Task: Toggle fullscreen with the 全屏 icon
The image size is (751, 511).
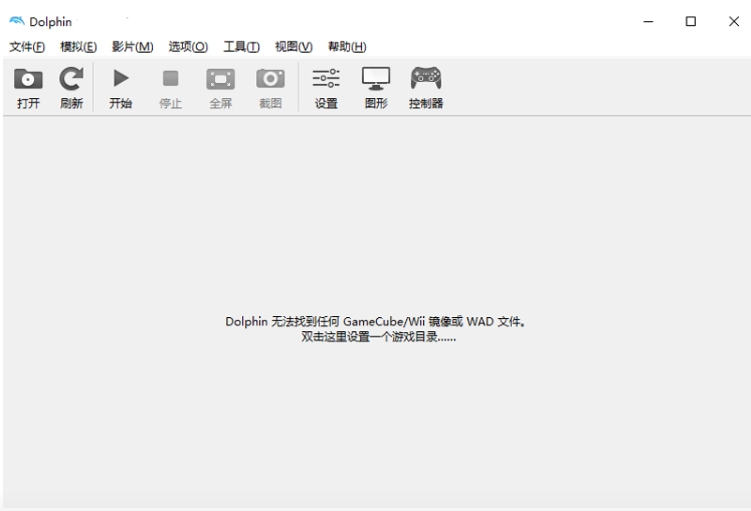Action: point(220,79)
